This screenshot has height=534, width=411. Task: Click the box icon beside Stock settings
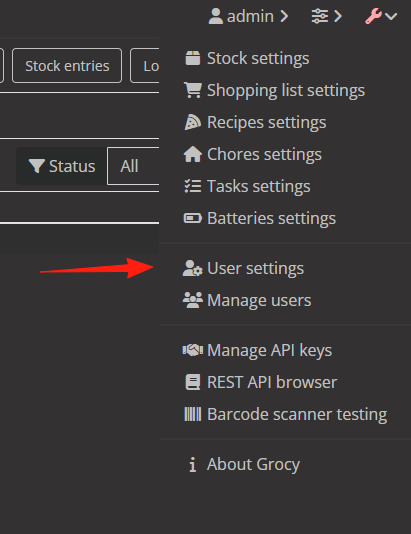193,58
